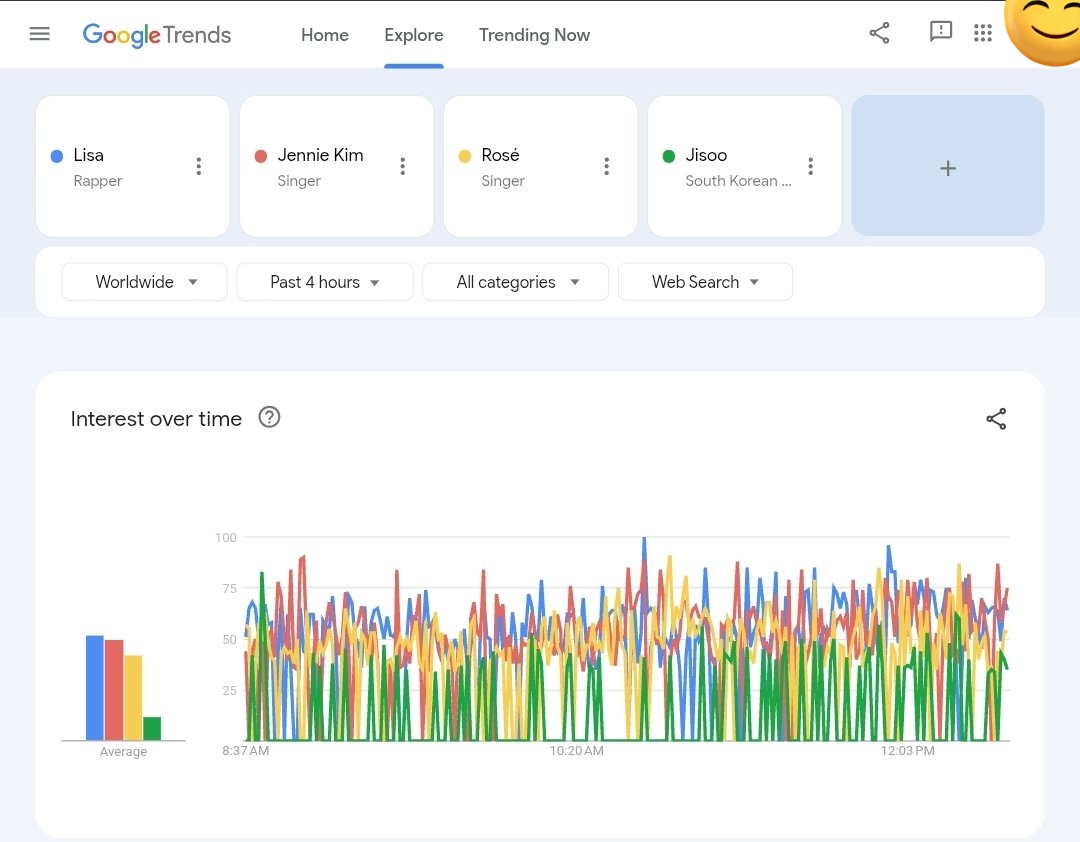
Task: Click the '8:37 AM' axis label
Action: pyautogui.click(x=245, y=750)
